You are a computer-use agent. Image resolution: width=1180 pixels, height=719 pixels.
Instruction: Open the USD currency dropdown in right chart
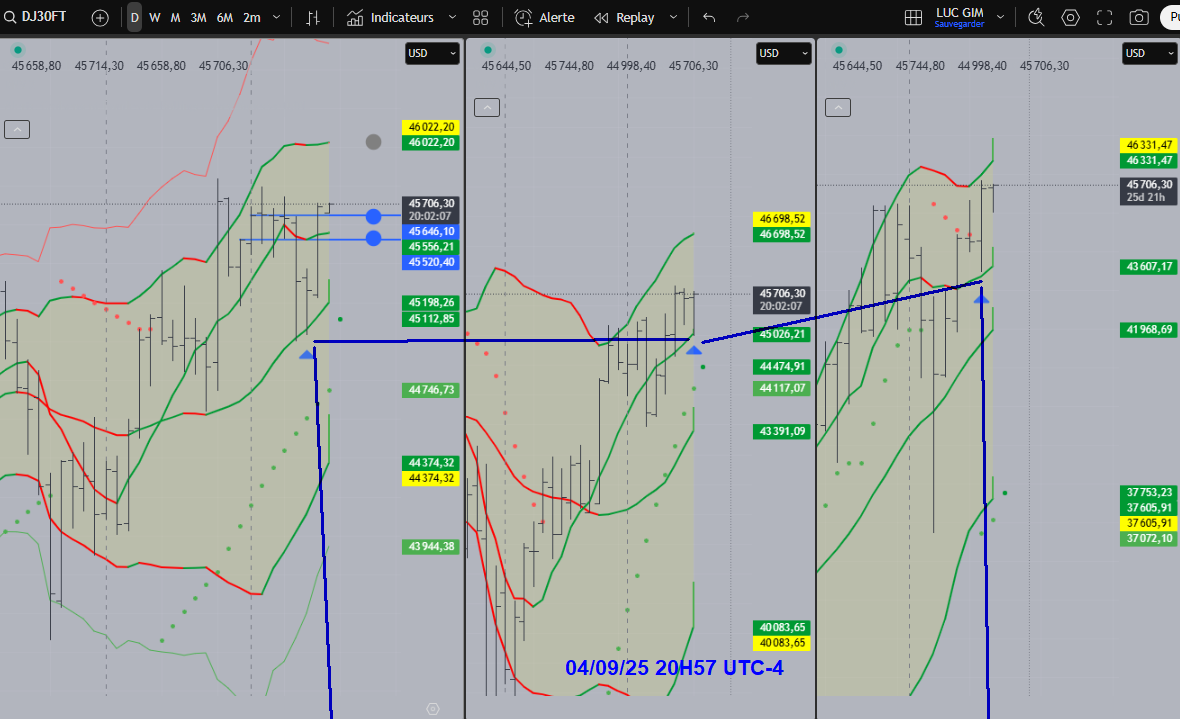pyautogui.click(x=1149, y=53)
